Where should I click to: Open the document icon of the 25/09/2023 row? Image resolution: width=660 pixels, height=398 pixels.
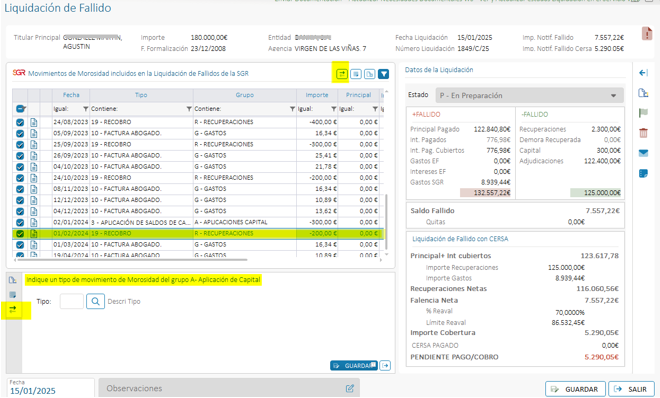[34, 144]
